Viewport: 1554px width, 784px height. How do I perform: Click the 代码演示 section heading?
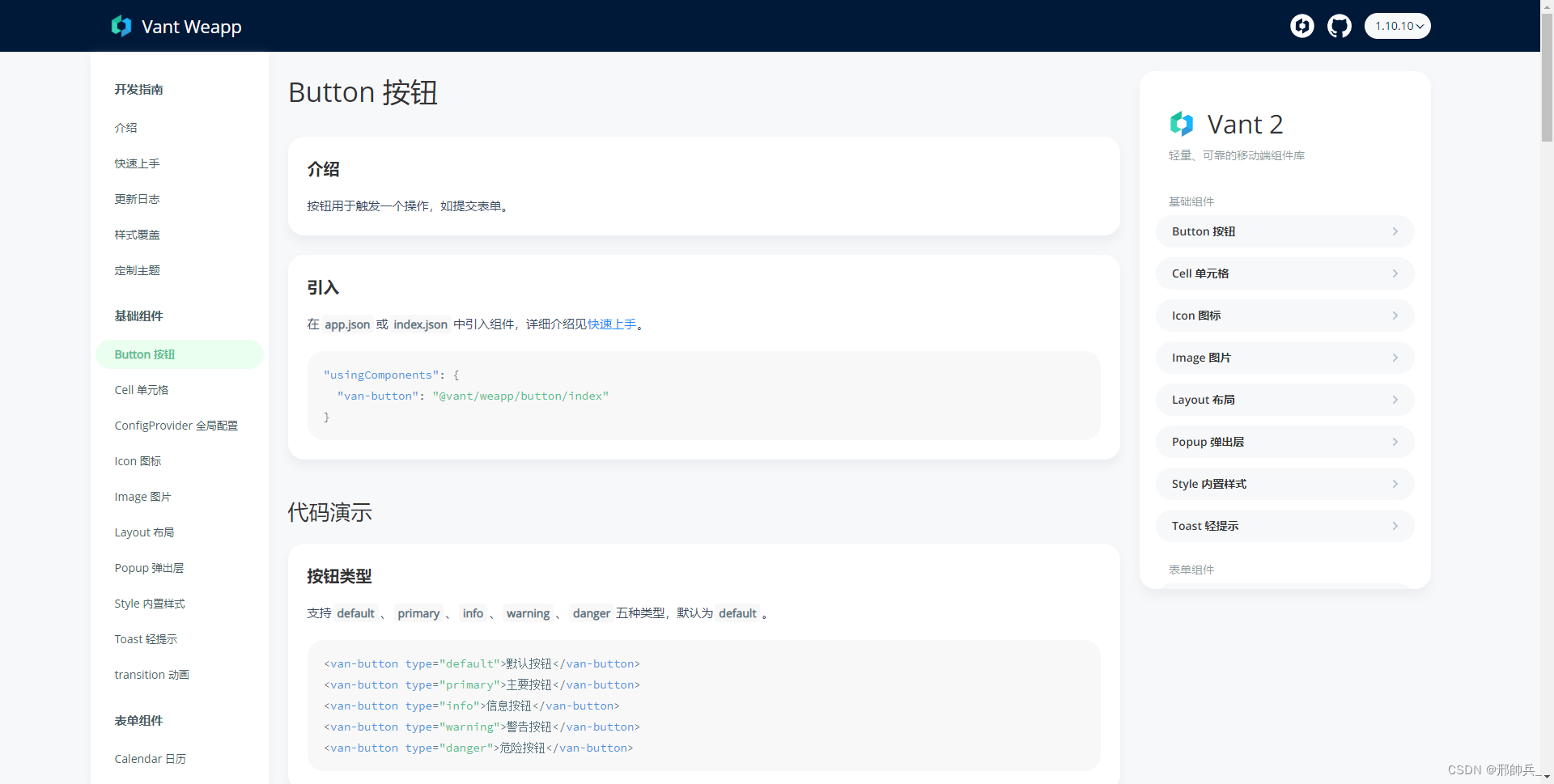[x=330, y=512]
